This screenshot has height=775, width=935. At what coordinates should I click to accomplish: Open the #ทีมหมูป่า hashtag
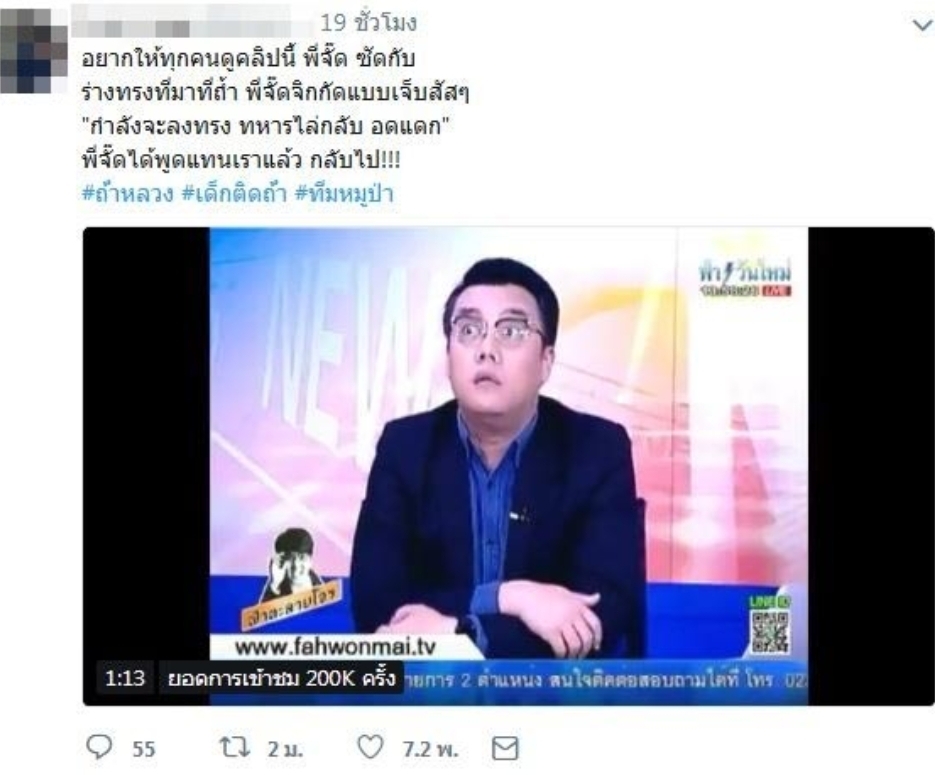344,193
